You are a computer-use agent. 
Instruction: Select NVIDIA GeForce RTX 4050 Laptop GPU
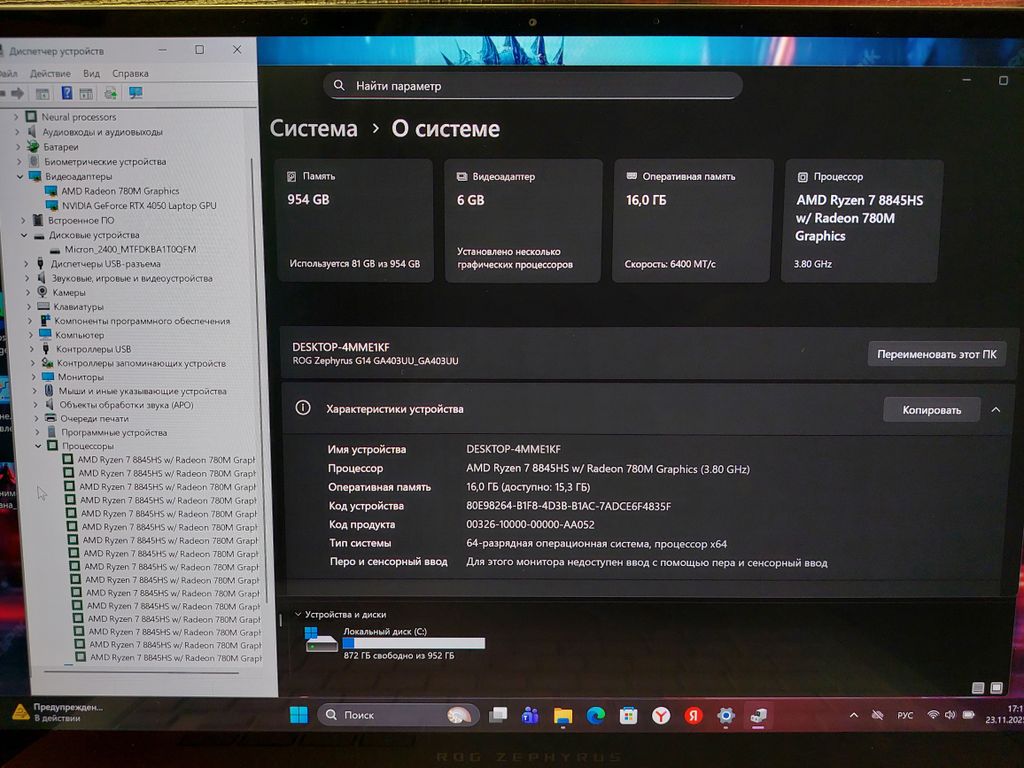tap(138, 206)
